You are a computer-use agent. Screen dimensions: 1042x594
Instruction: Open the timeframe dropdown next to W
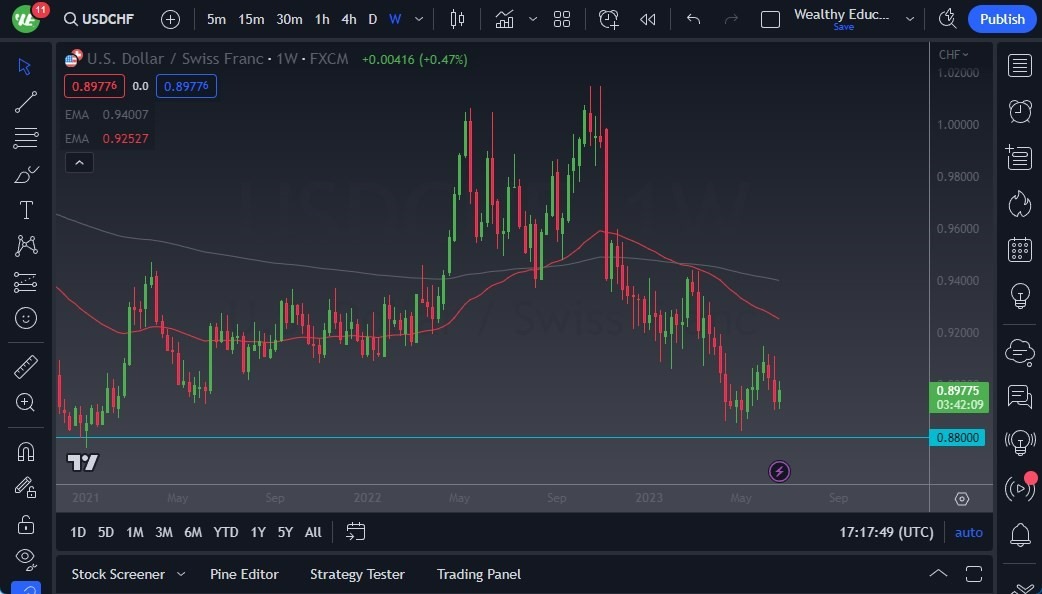[418, 18]
